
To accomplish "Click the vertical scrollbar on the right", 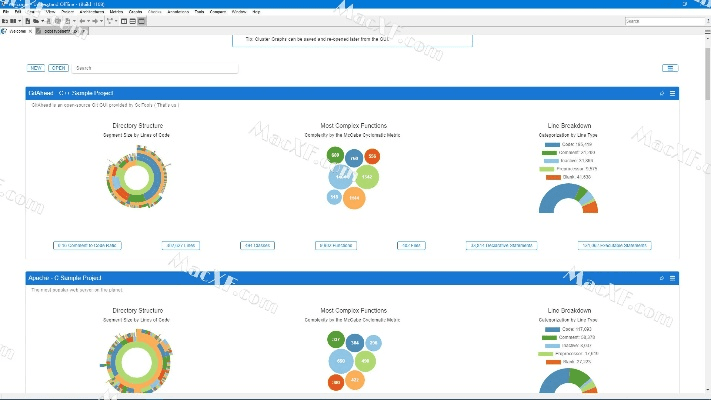I will click(x=706, y=100).
